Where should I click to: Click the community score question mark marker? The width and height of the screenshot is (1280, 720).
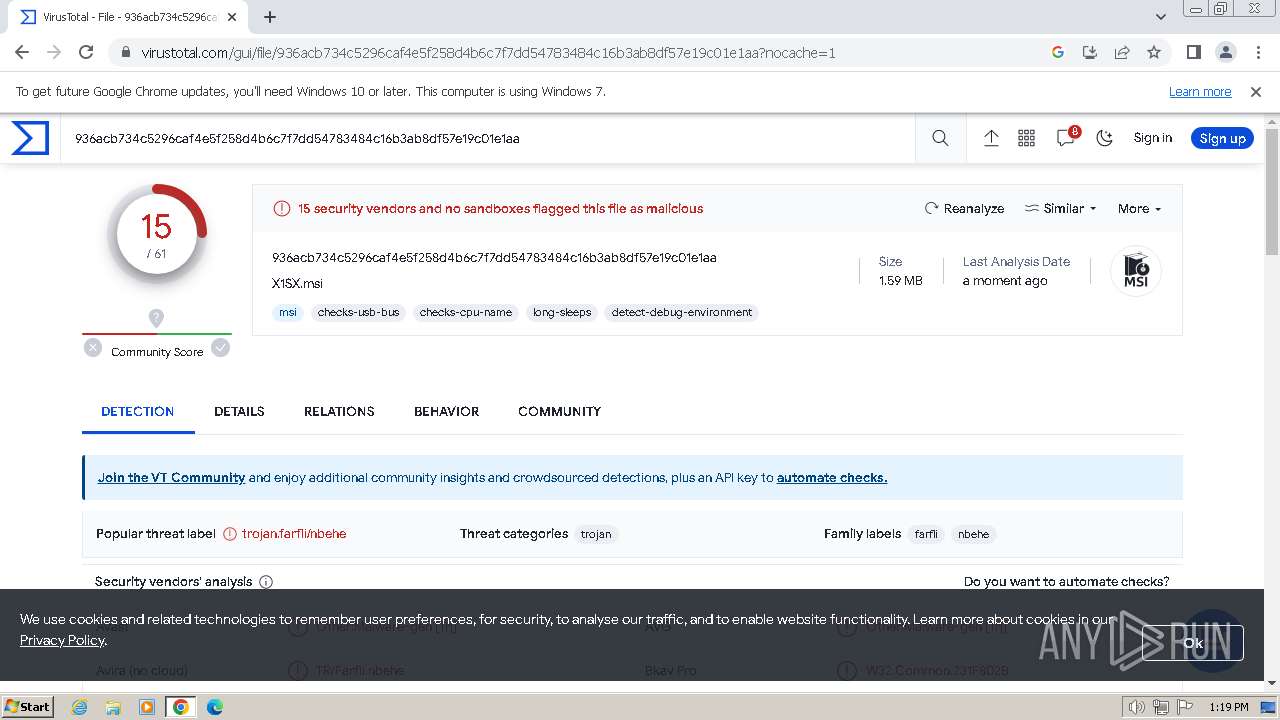(x=156, y=318)
